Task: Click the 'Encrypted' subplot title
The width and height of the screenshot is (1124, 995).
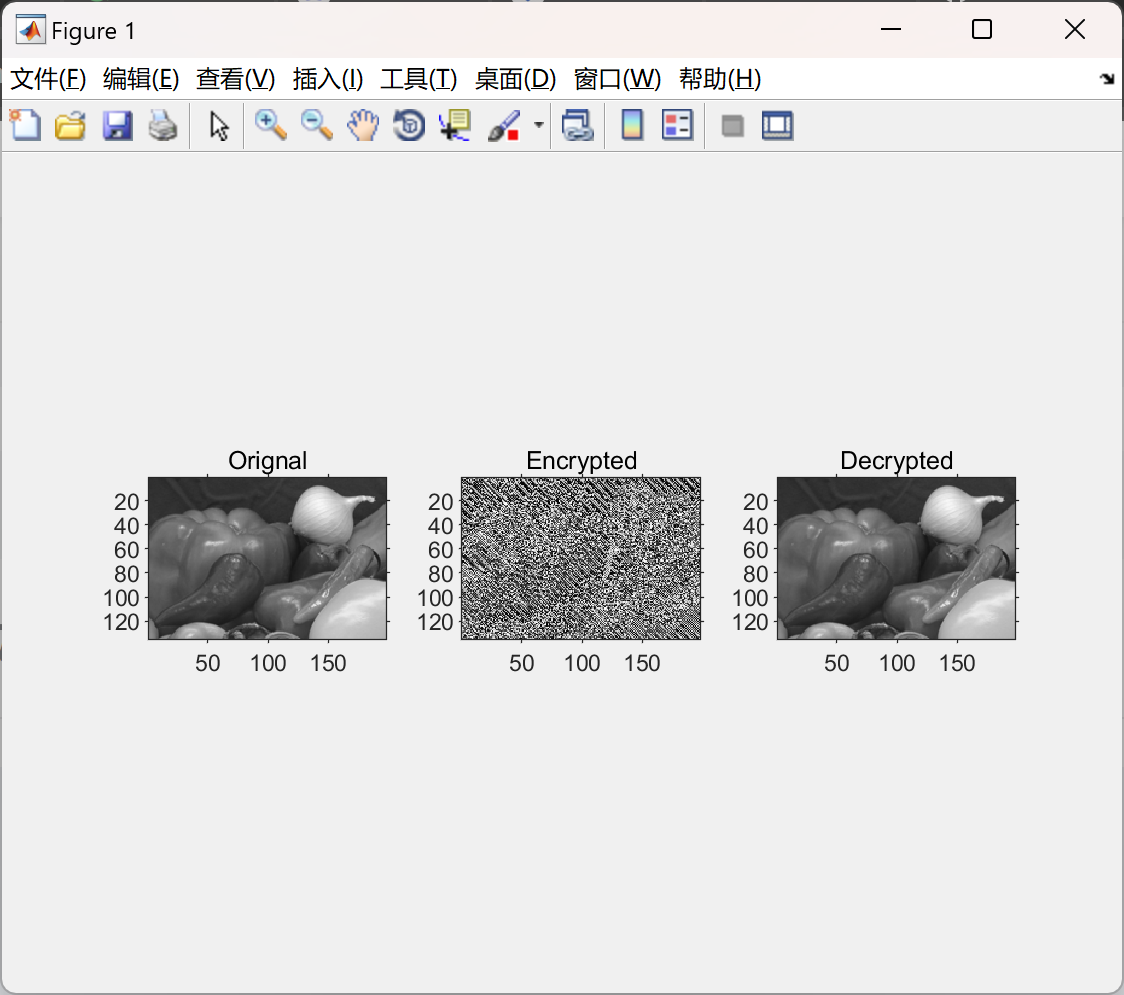Action: 581,460
